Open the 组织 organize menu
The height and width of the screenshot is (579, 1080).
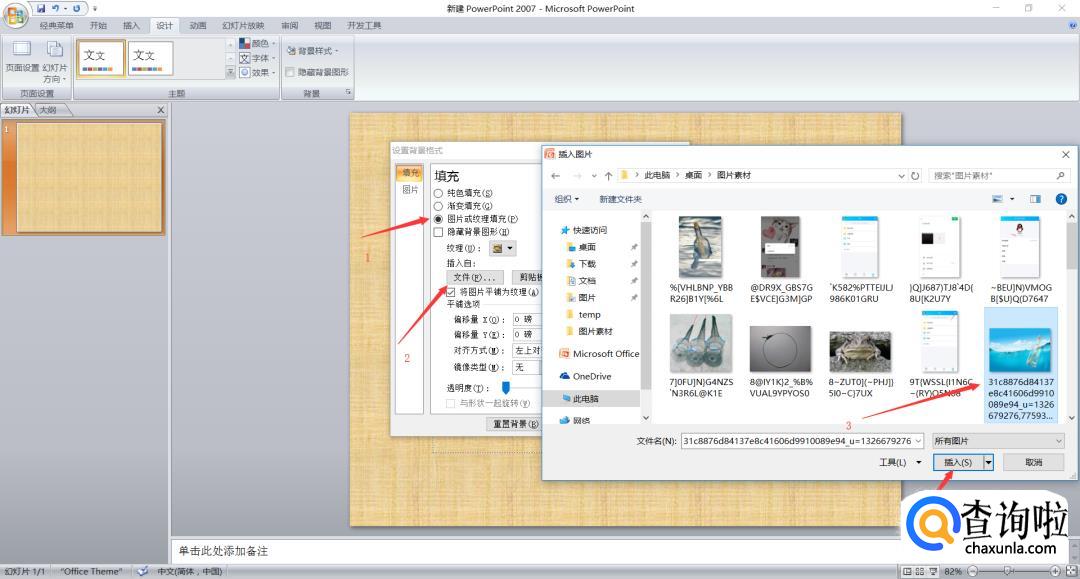coord(567,199)
